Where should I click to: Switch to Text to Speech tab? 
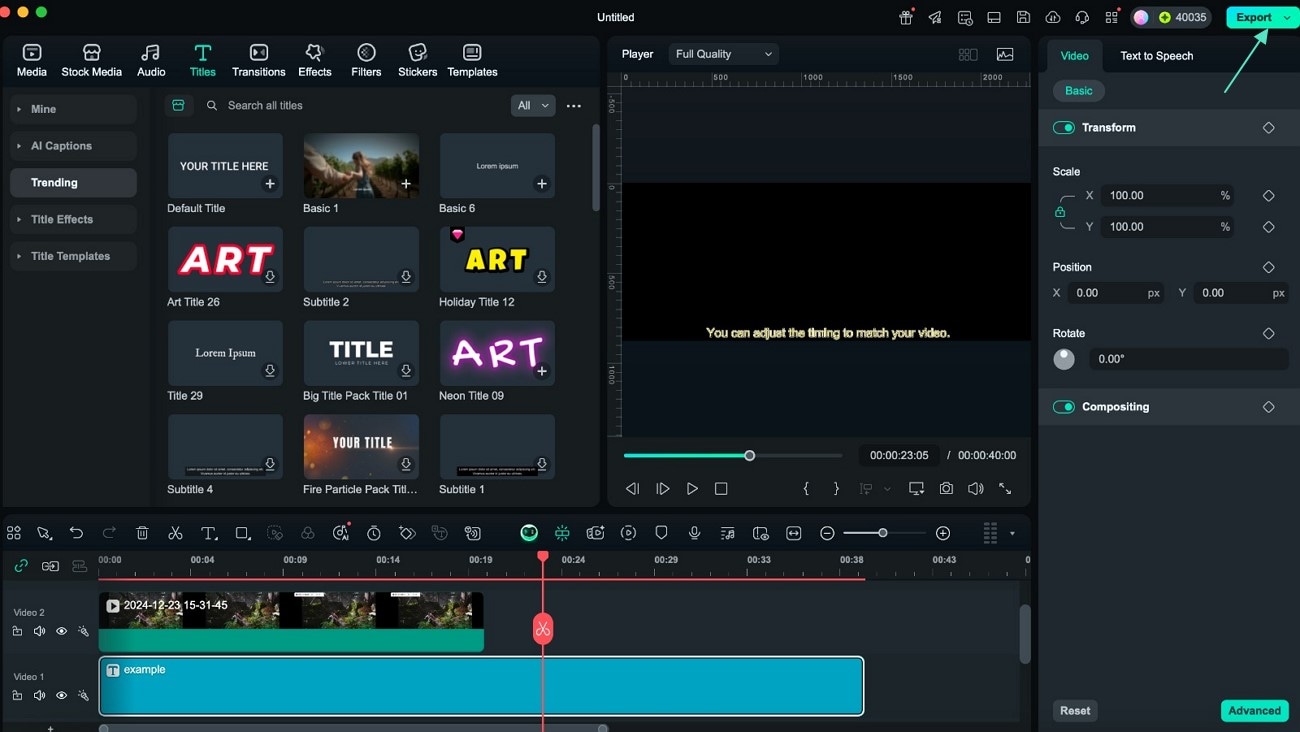coord(1156,56)
